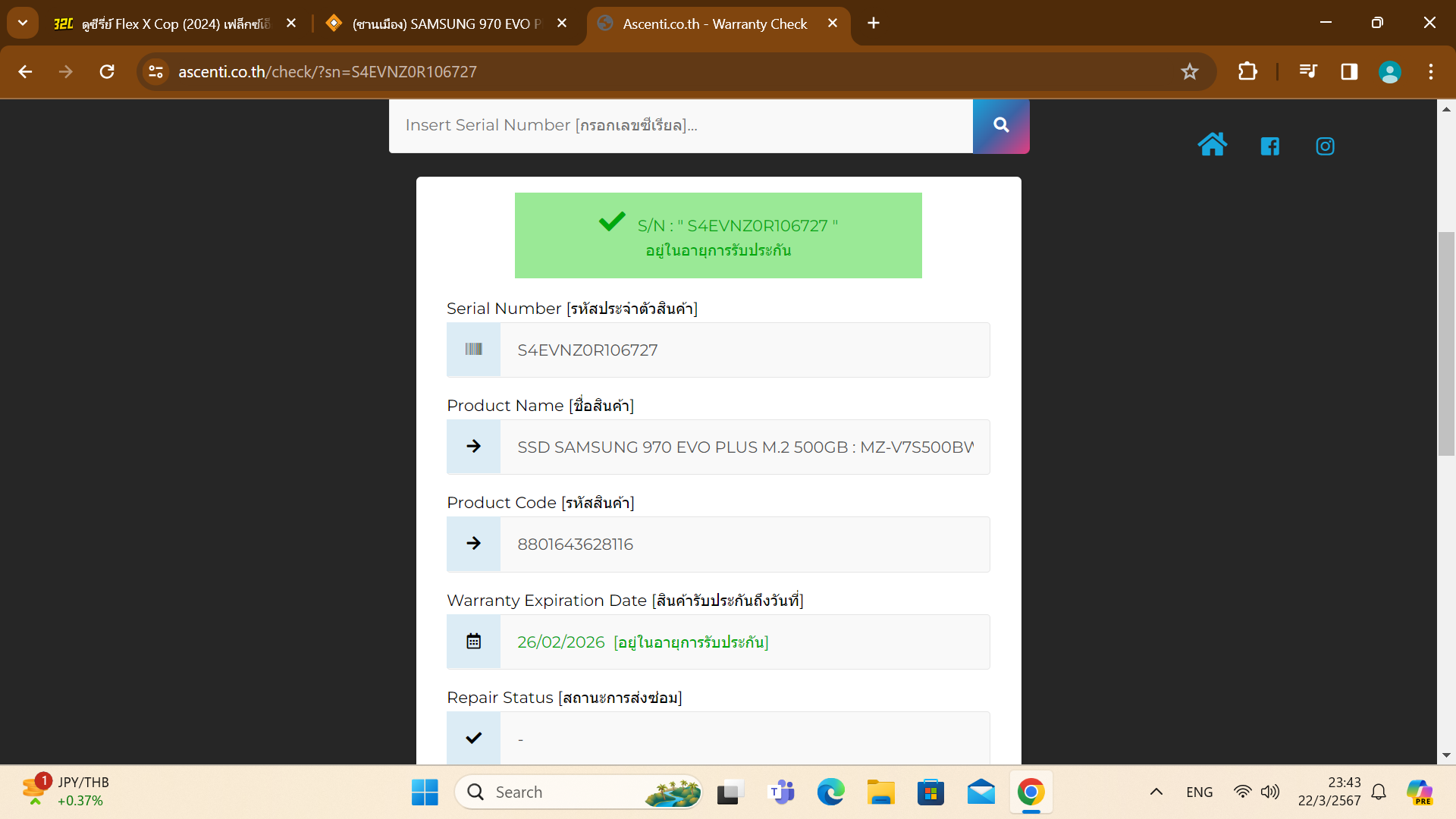Show hidden system tray icons
Image resolution: width=1456 pixels, height=819 pixels.
pos(1156,792)
